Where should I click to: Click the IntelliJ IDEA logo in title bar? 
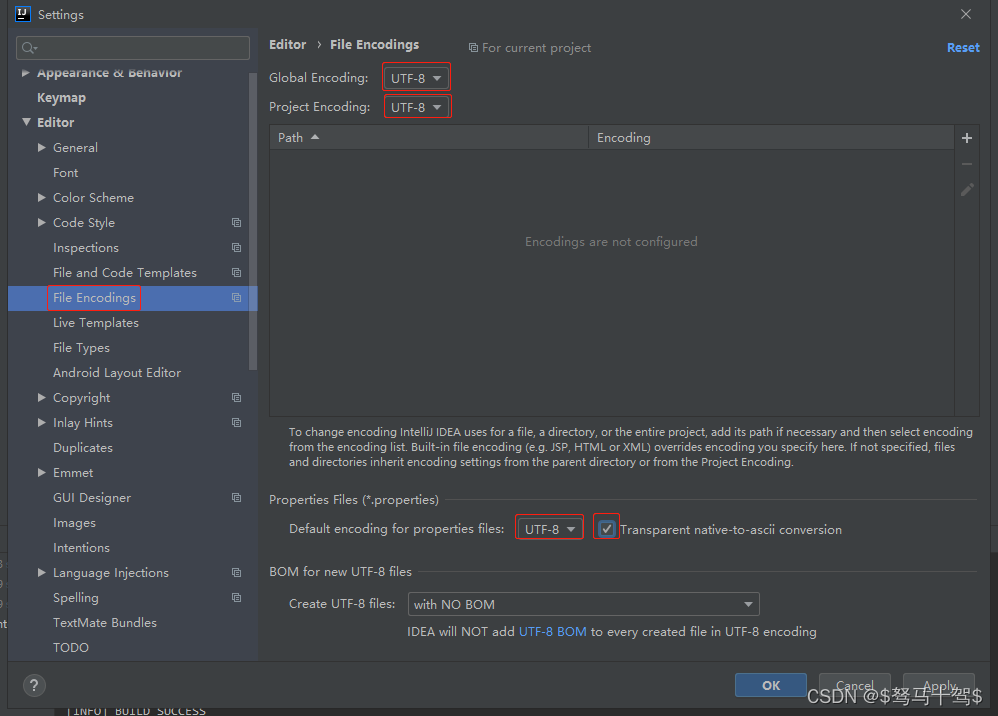click(23, 14)
